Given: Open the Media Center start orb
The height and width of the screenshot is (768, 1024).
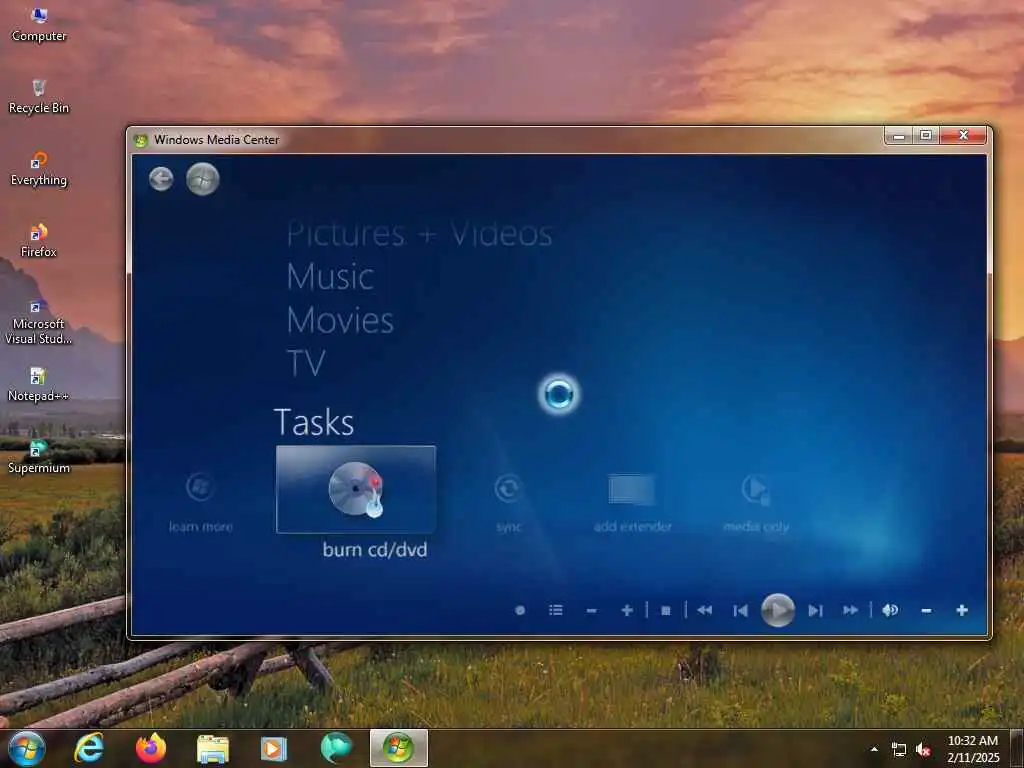Looking at the screenshot, I should coord(202,178).
